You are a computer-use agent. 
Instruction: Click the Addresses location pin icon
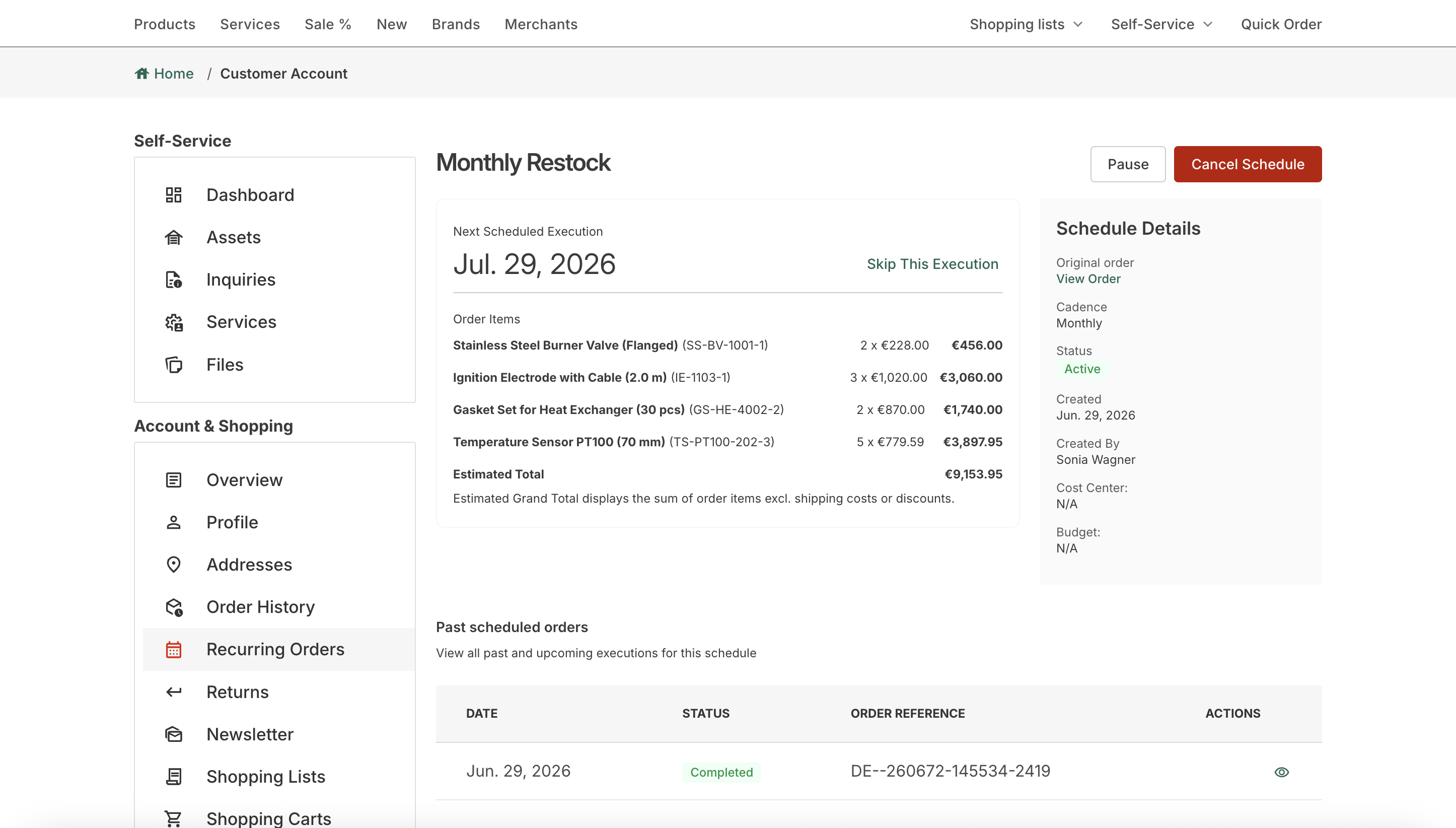(x=173, y=565)
